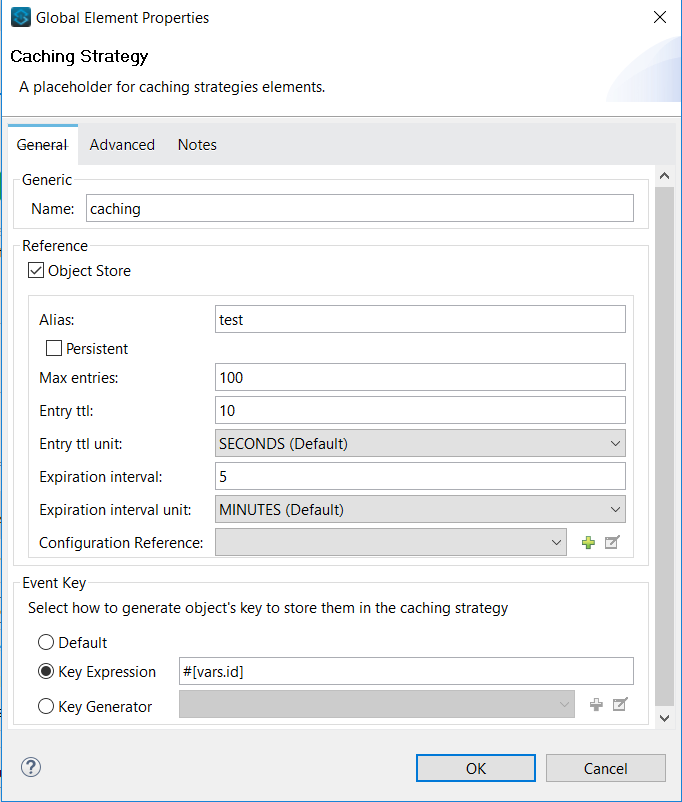Open the Entry ttl unit dropdown

tap(420, 443)
